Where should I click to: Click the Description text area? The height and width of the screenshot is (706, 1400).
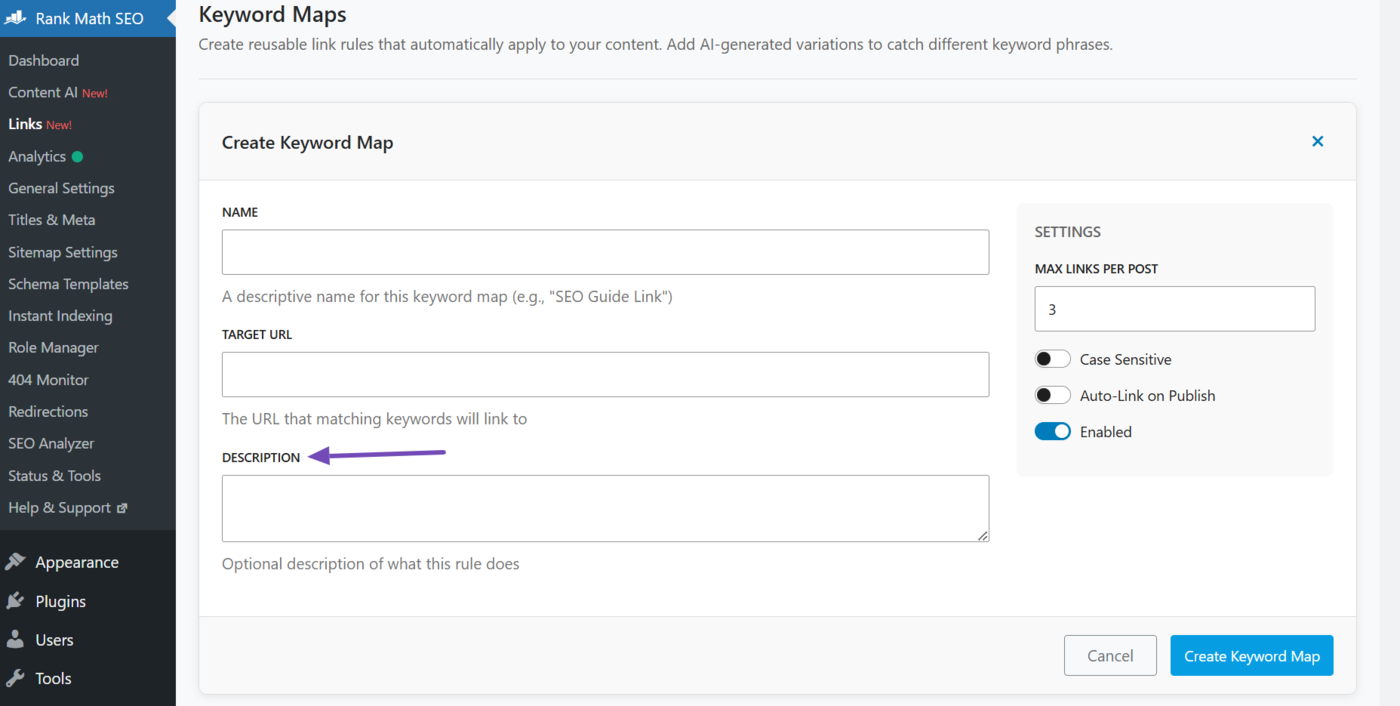[605, 508]
